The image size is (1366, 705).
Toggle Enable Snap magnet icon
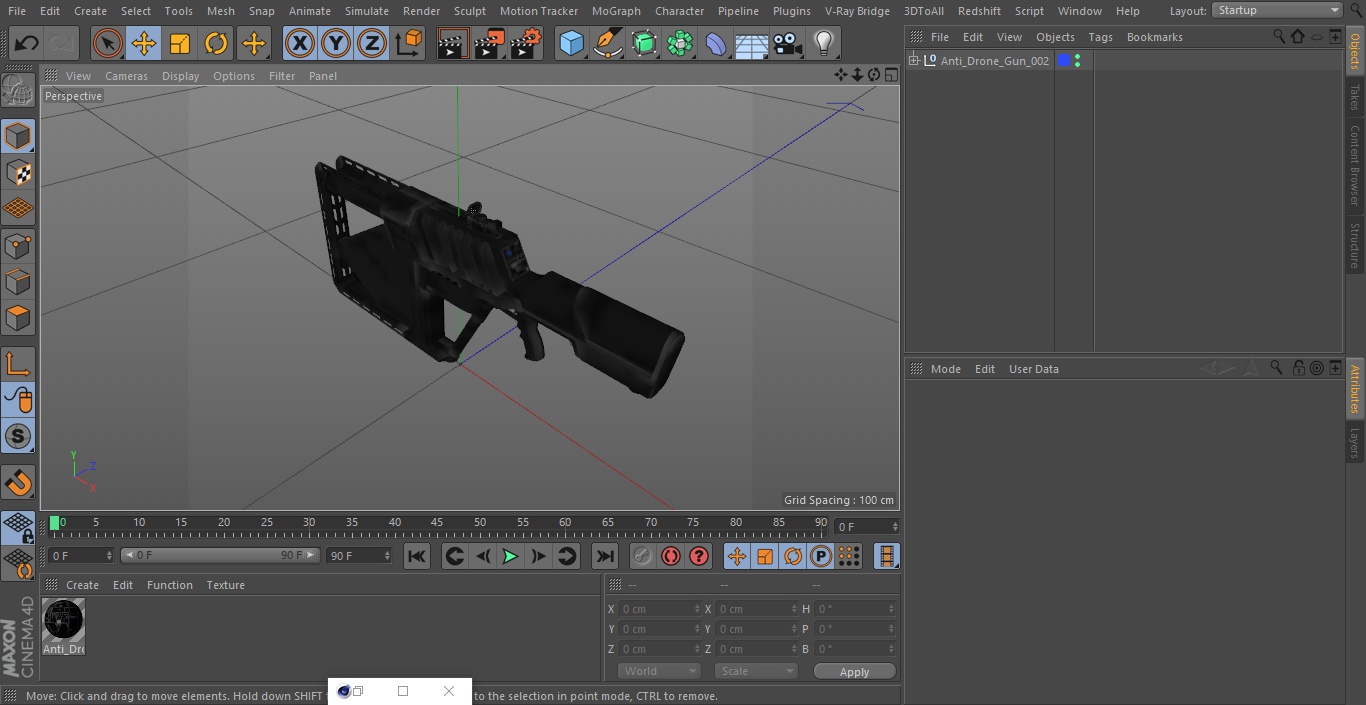(x=18, y=483)
